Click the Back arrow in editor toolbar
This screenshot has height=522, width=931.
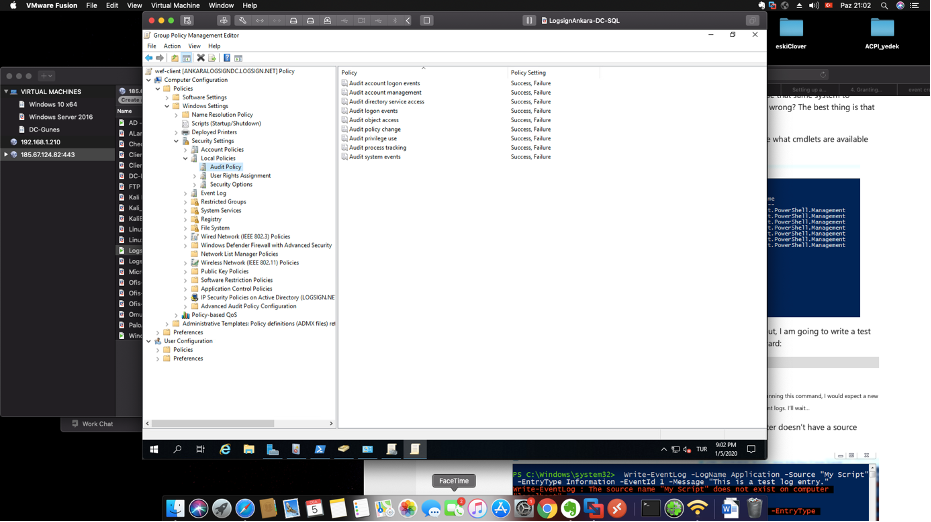(x=148, y=58)
